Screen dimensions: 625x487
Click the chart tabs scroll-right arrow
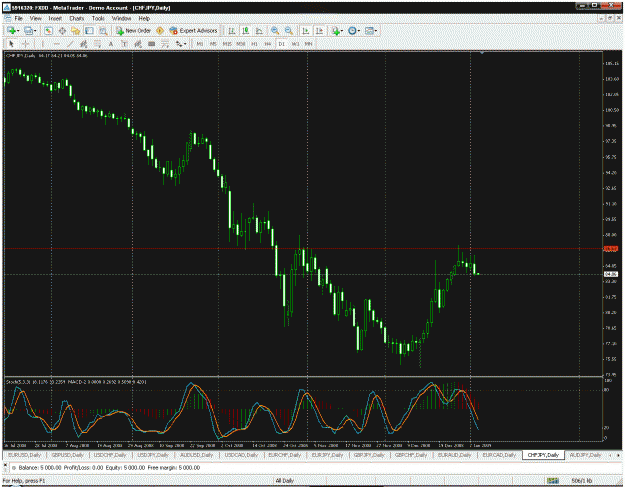(619, 455)
